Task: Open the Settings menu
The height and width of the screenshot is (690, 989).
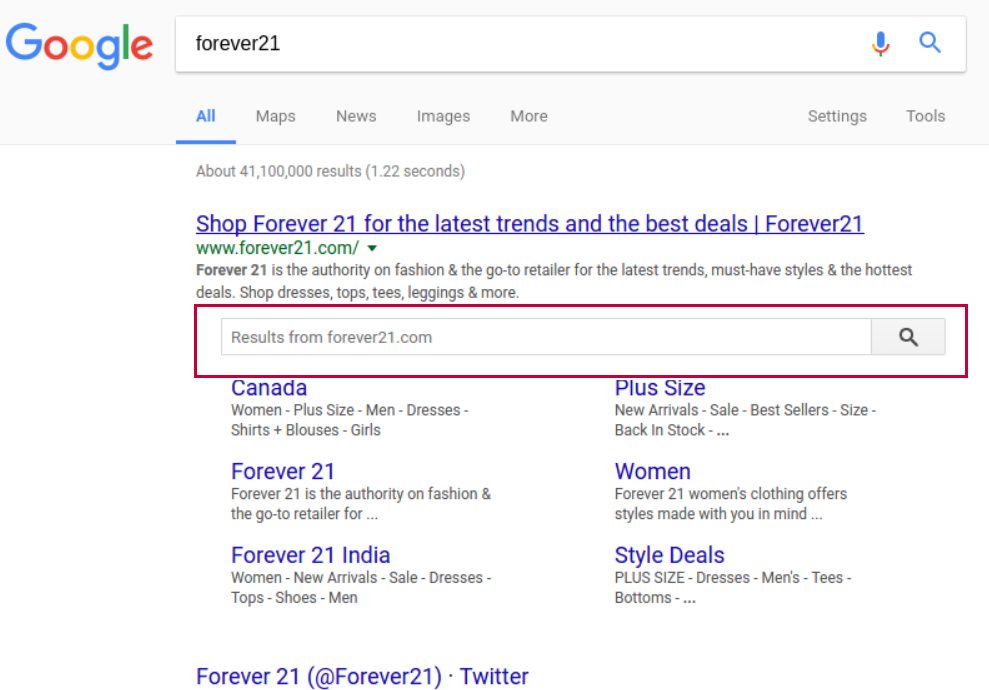Action: pyautogui.click(x=837, y=116)
